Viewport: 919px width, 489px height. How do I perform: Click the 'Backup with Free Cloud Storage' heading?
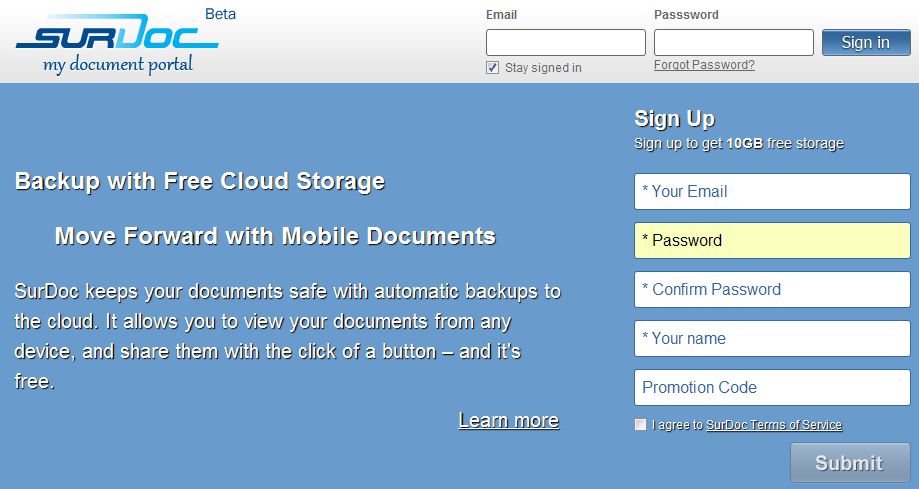coord(200,181)
